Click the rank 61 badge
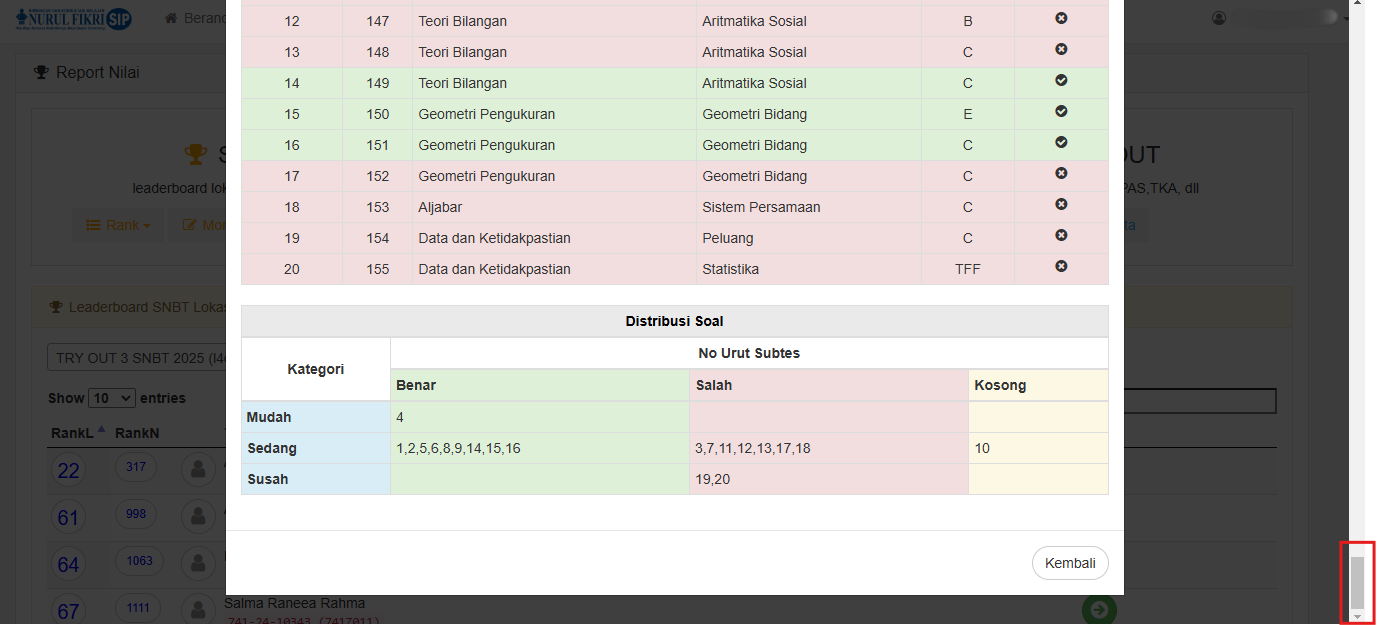The height and width of the screenshot is (625, 1377). [x=68, y=517]
